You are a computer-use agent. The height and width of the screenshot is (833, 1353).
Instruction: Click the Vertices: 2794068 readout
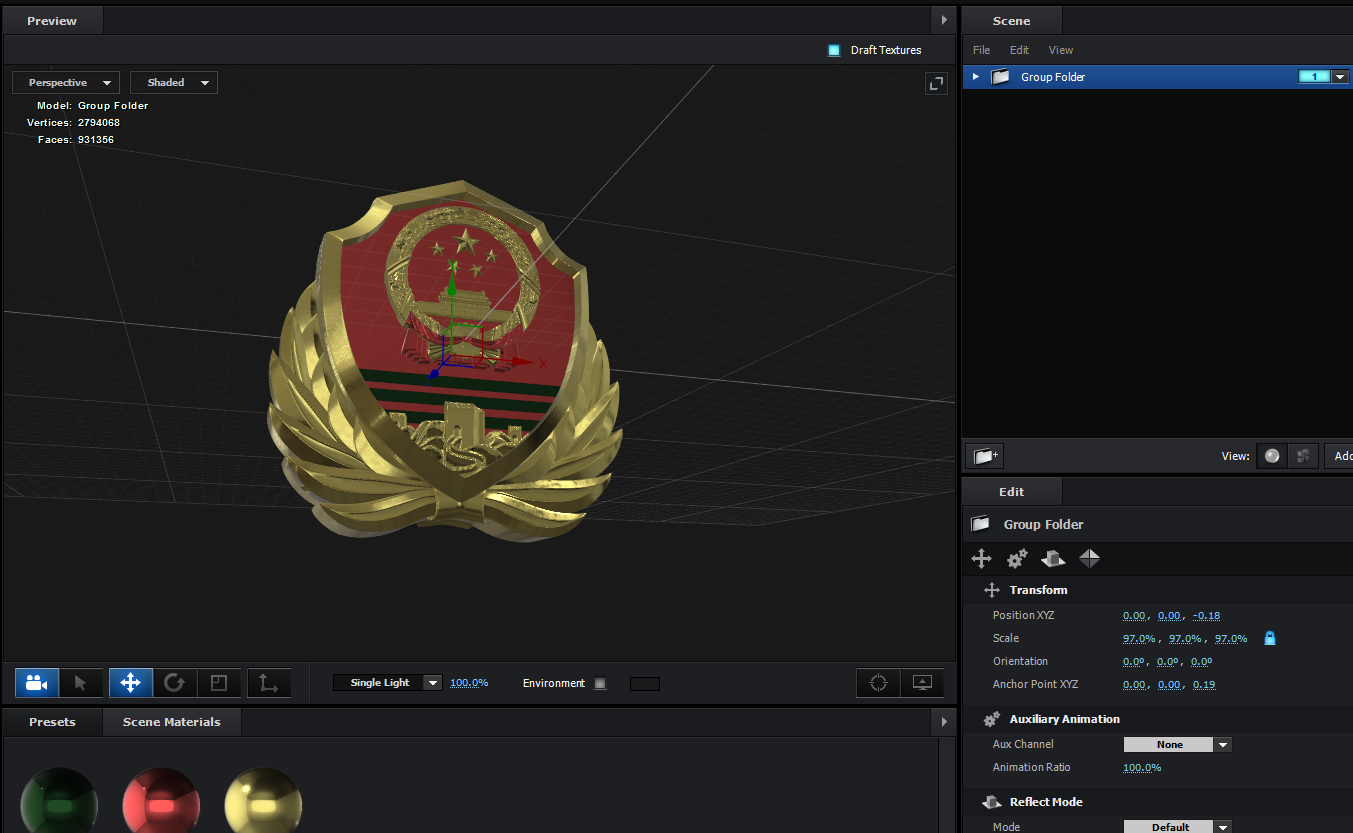(x=73, y=123)
